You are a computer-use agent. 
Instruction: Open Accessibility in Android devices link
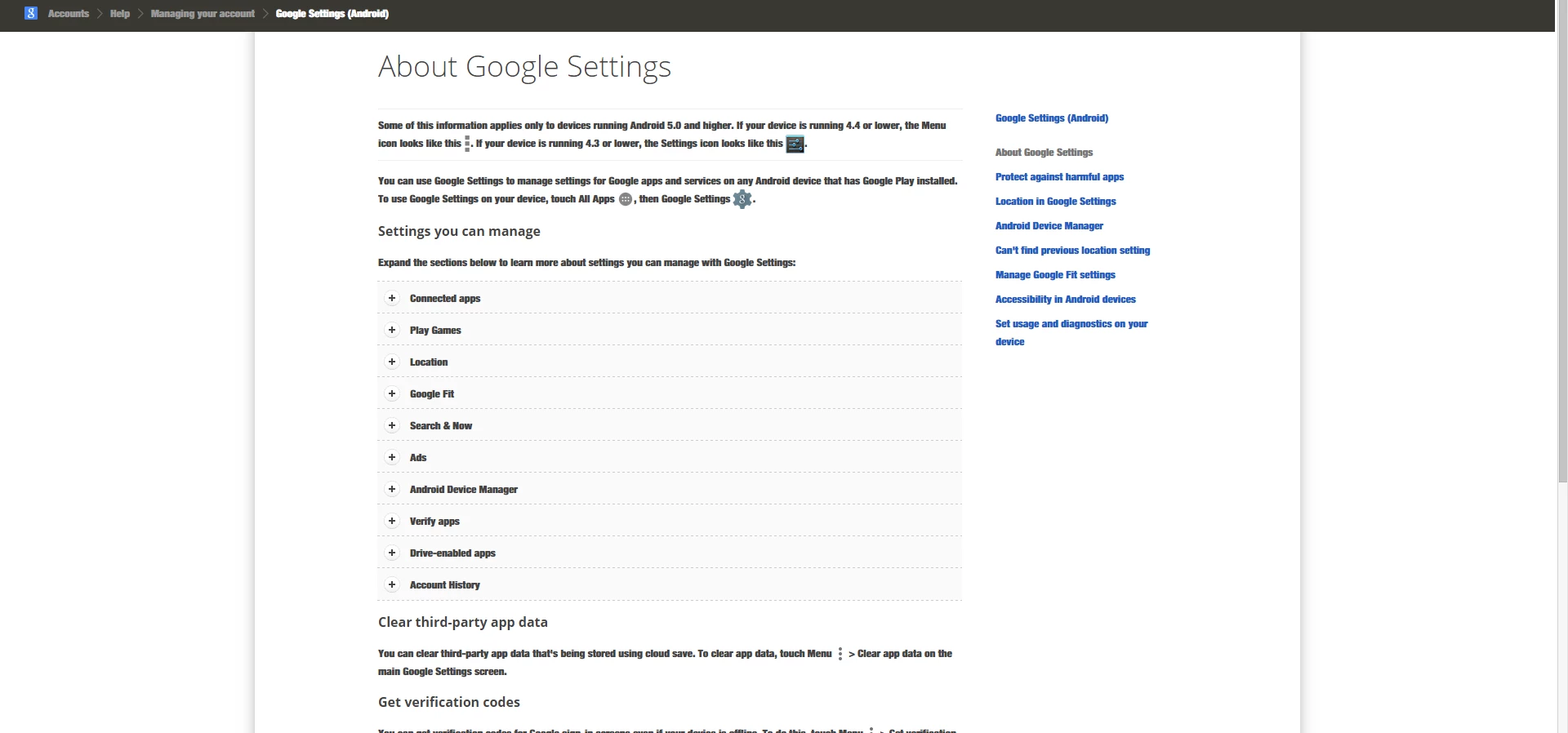(x=1066, y=300)
